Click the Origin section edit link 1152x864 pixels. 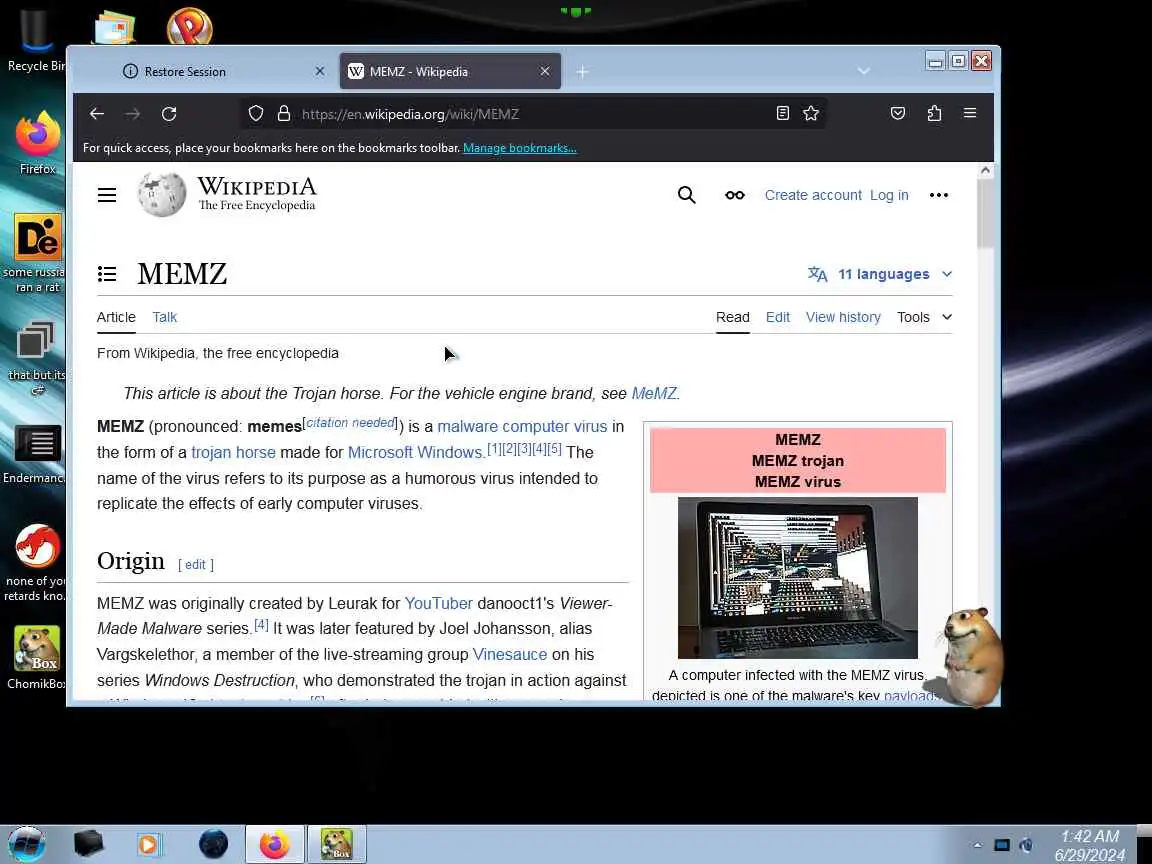click(x=195, y=565)
